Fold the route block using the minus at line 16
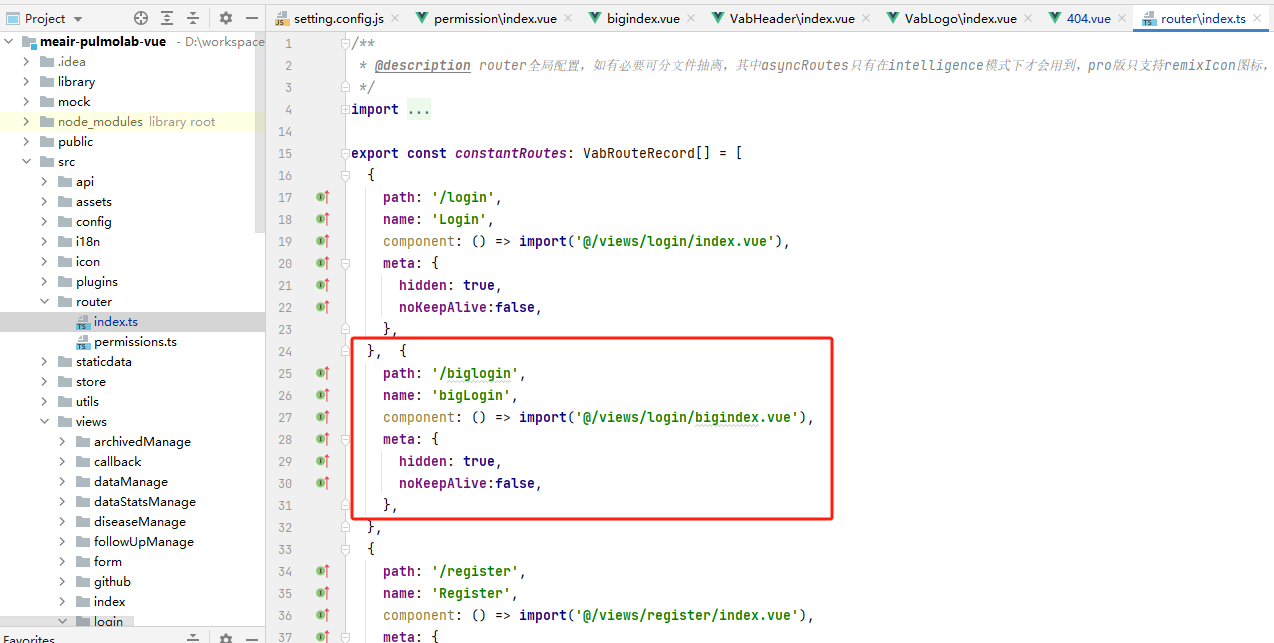Screen dimensions: 1274x643 pos(345,174)
